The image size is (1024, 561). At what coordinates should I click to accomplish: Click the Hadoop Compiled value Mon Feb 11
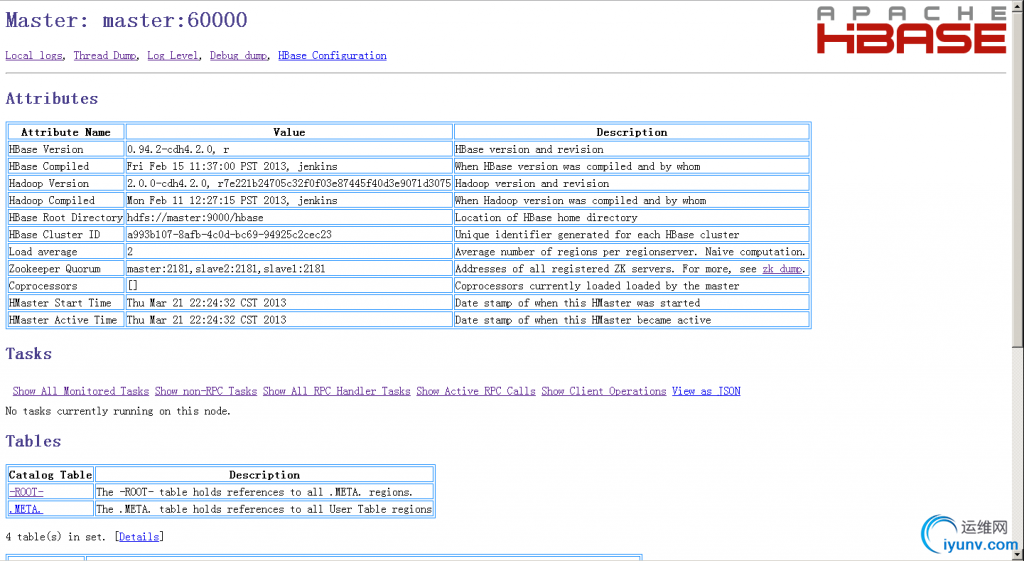tap(232, 200)
